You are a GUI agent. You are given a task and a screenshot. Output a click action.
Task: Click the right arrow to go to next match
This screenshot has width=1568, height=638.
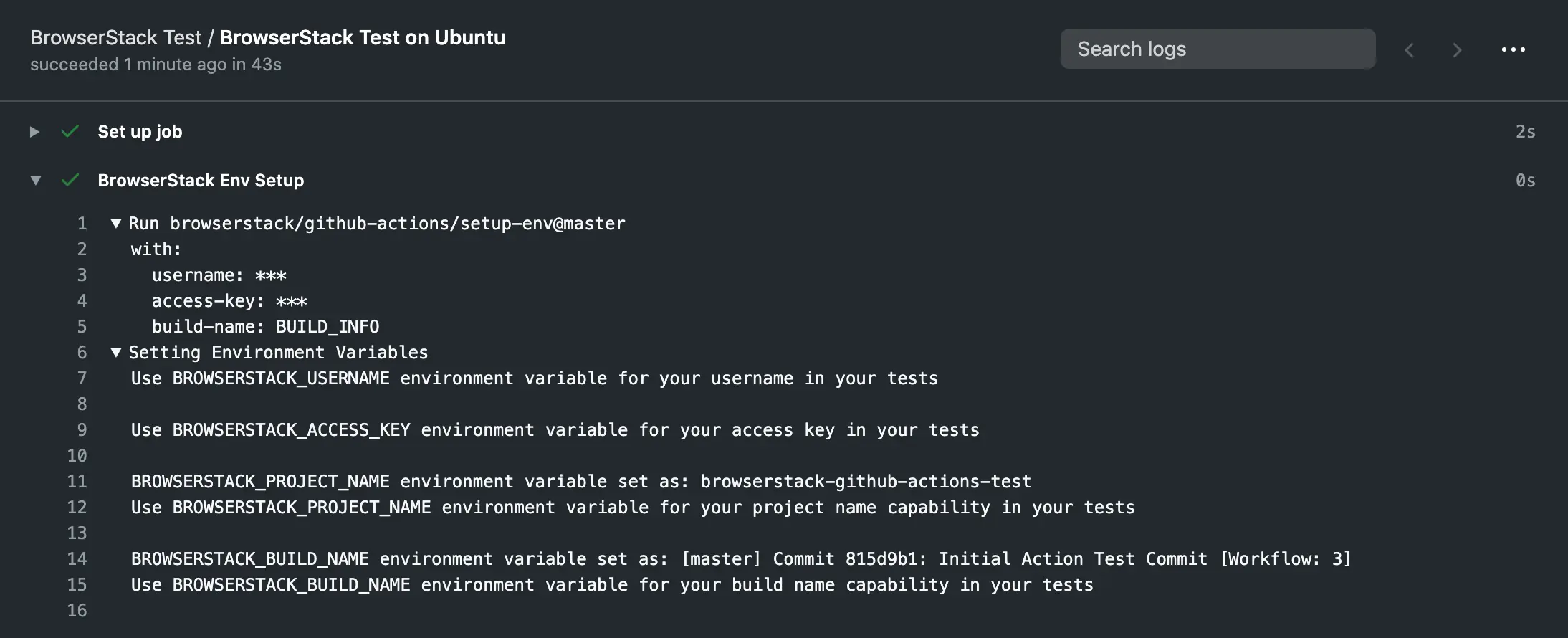(x=1457, y=49)
